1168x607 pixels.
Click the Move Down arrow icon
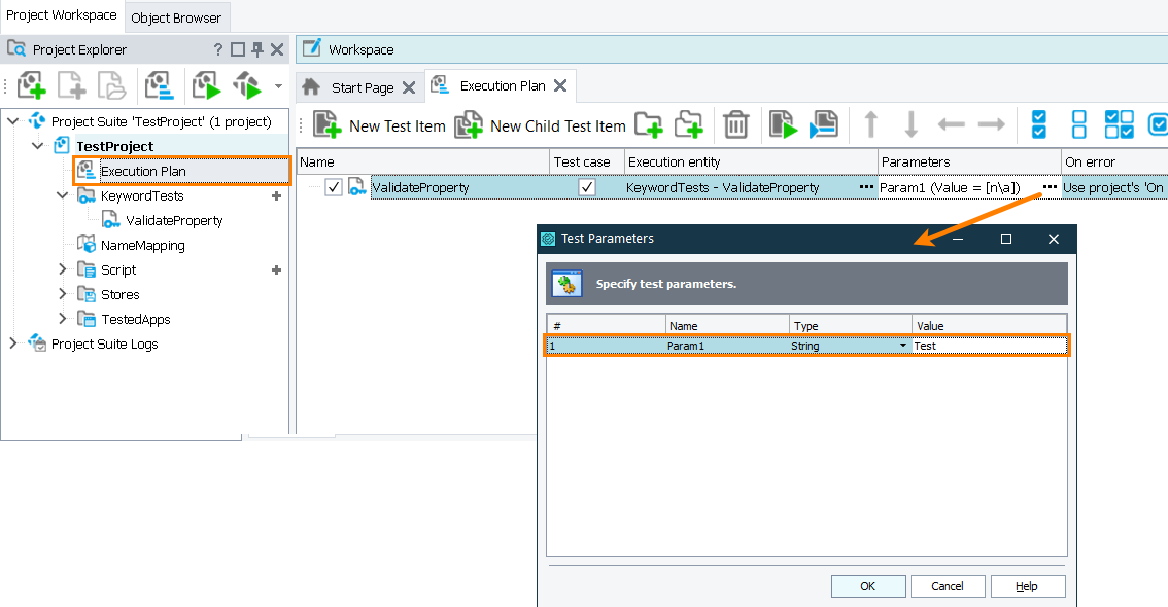point(911,125)
